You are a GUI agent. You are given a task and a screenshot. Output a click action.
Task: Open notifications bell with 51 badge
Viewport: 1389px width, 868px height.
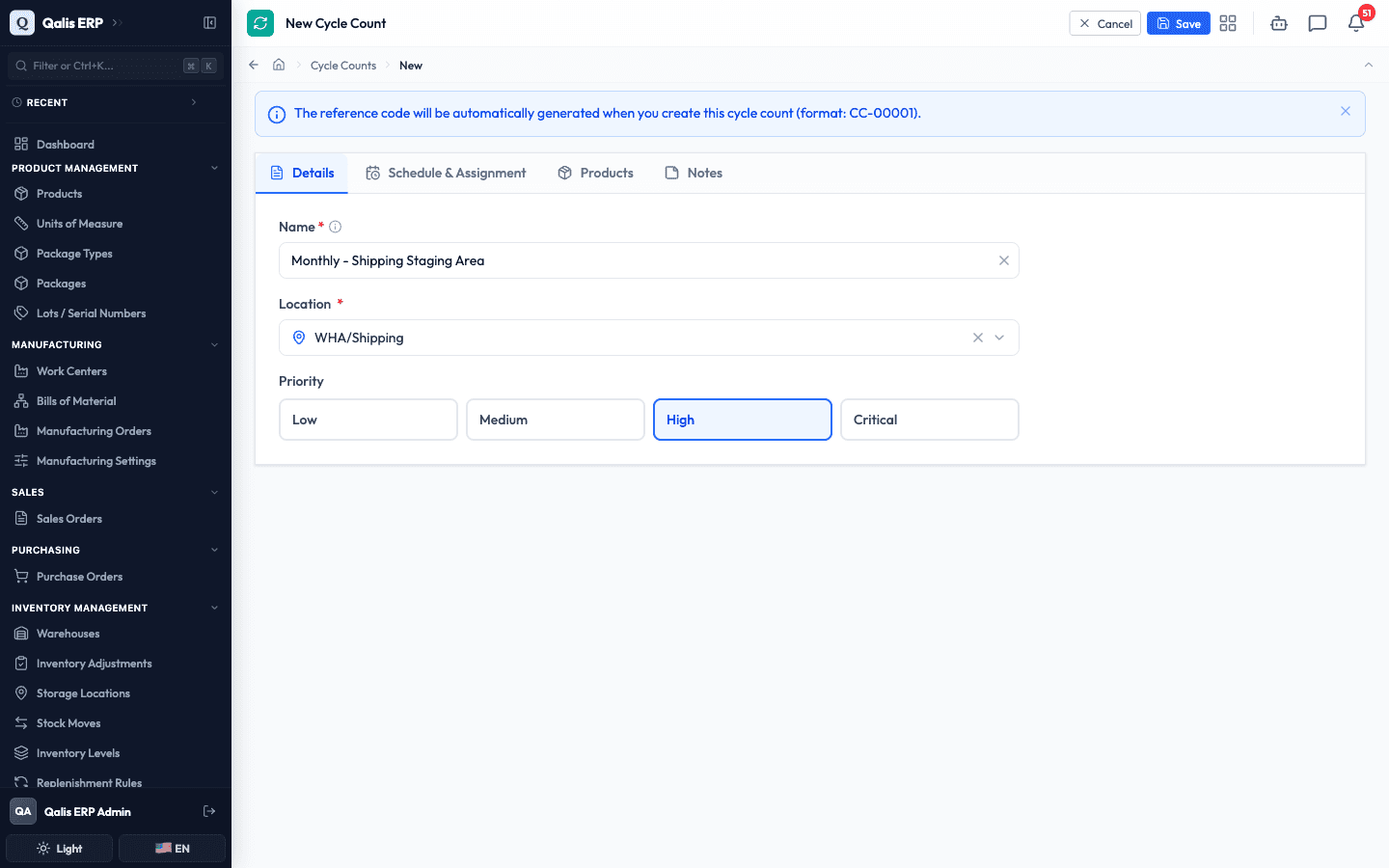click(x=1356, y=23)
